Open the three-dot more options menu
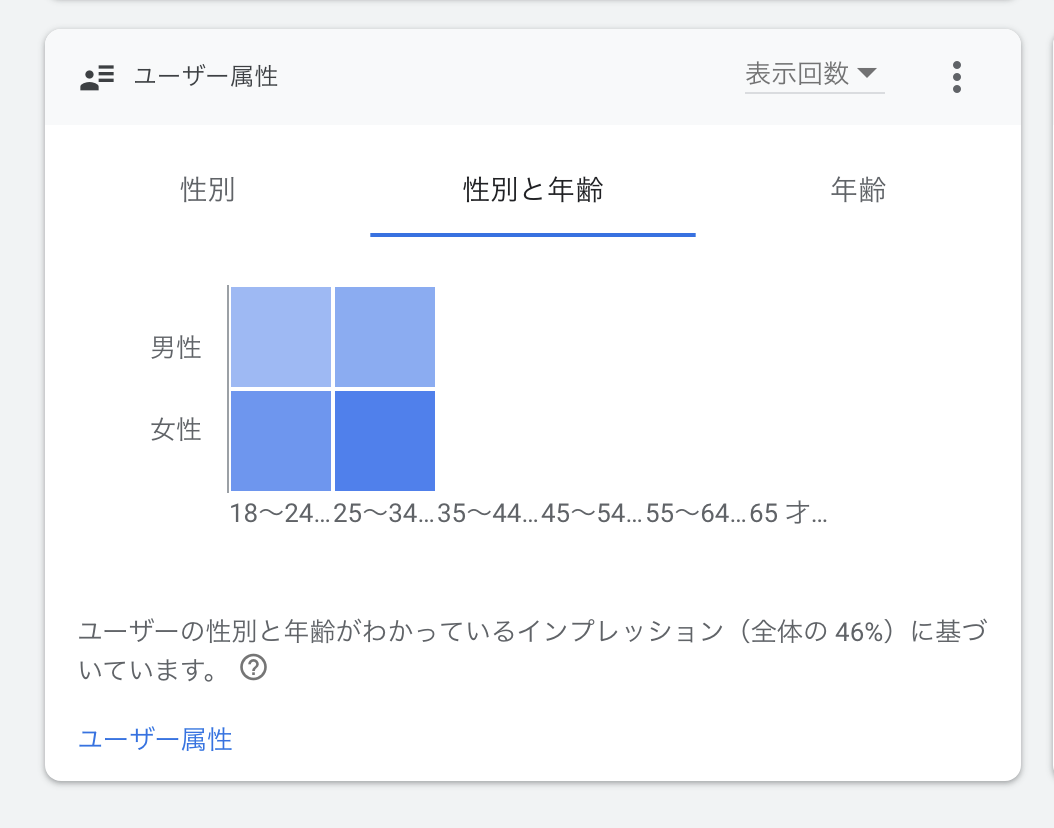This screenshot has width=1054, height=828. [x=957, y=77]
